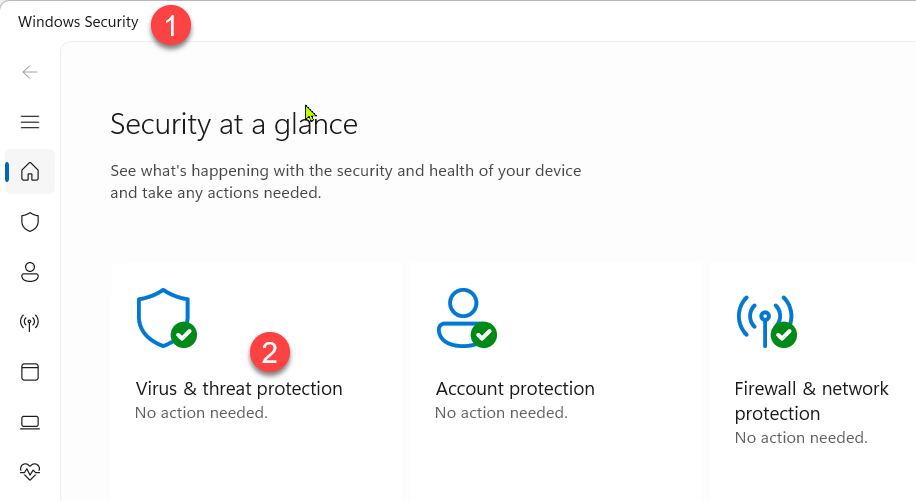Click 'No action needed' under Account protection
The height and width of the screenshot is (501, 916).
pyautogui.click(x=501, y=412)
